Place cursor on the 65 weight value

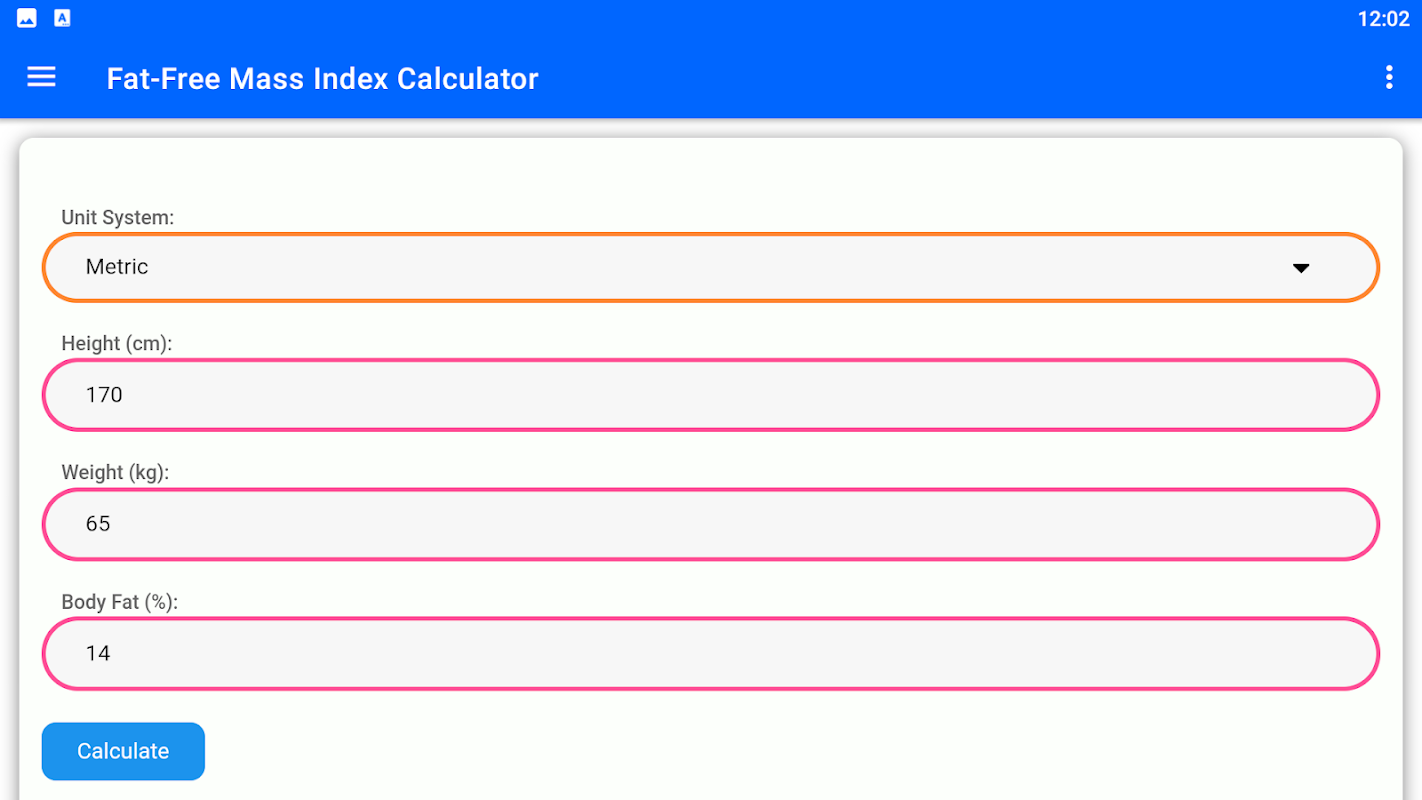(x=98, y=524)
